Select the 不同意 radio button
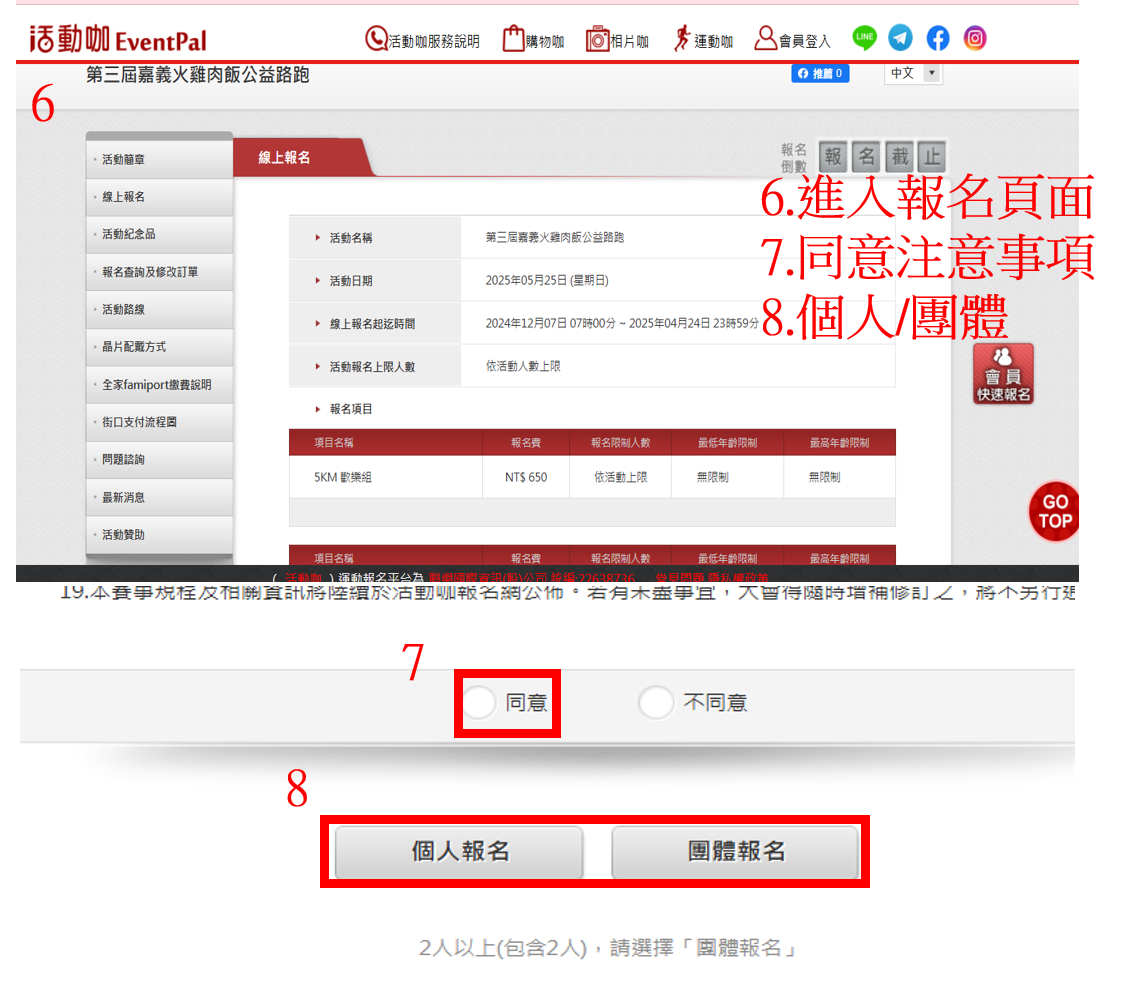This screenshot has height=1000, width=1130. coord(656,703)
